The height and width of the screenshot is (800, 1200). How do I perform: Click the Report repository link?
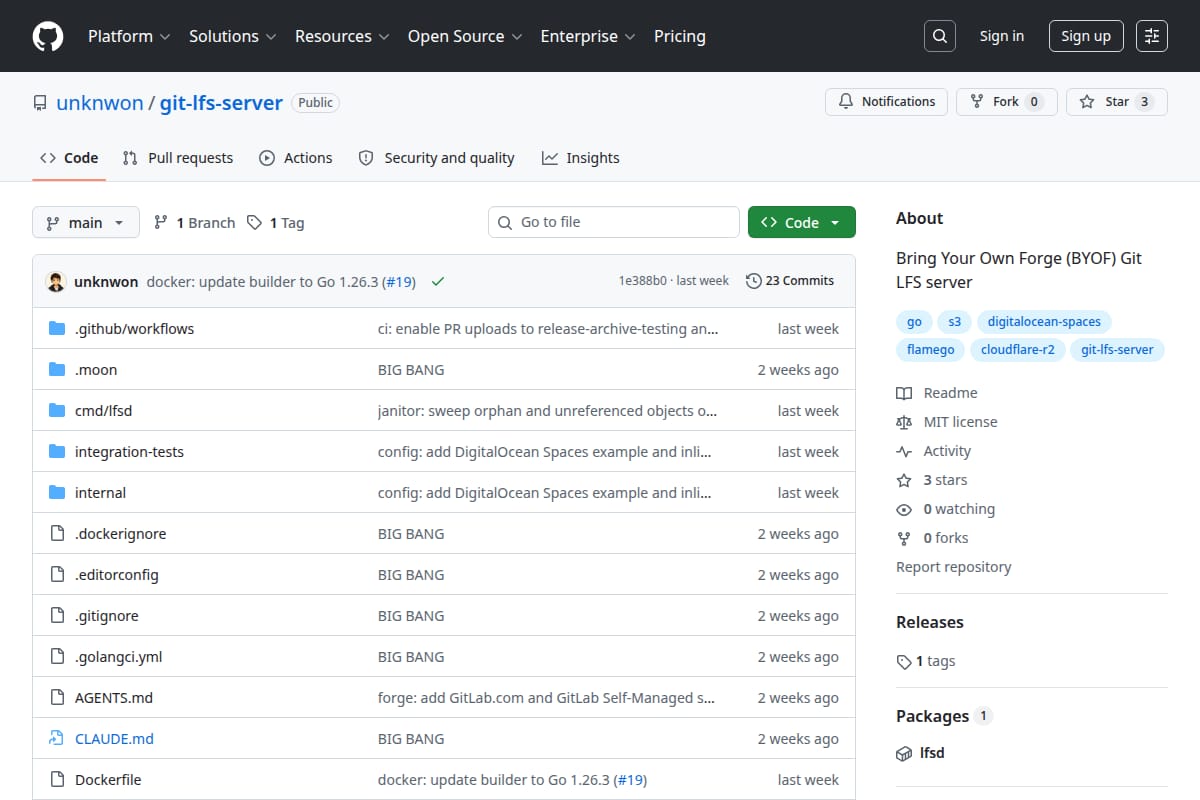(953, 567)
